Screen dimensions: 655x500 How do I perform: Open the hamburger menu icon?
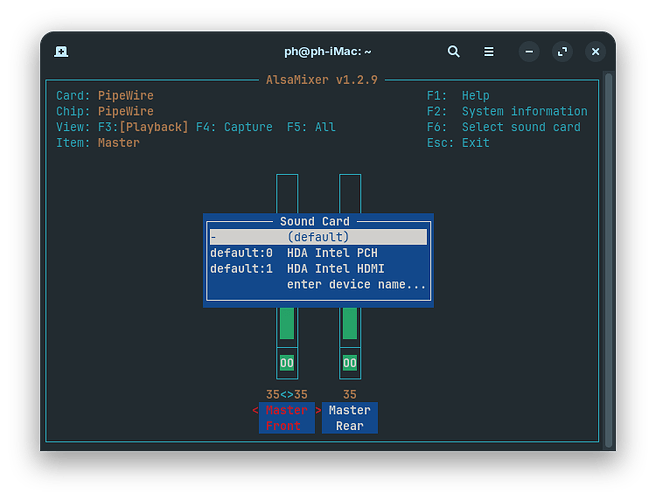[489, 51]
